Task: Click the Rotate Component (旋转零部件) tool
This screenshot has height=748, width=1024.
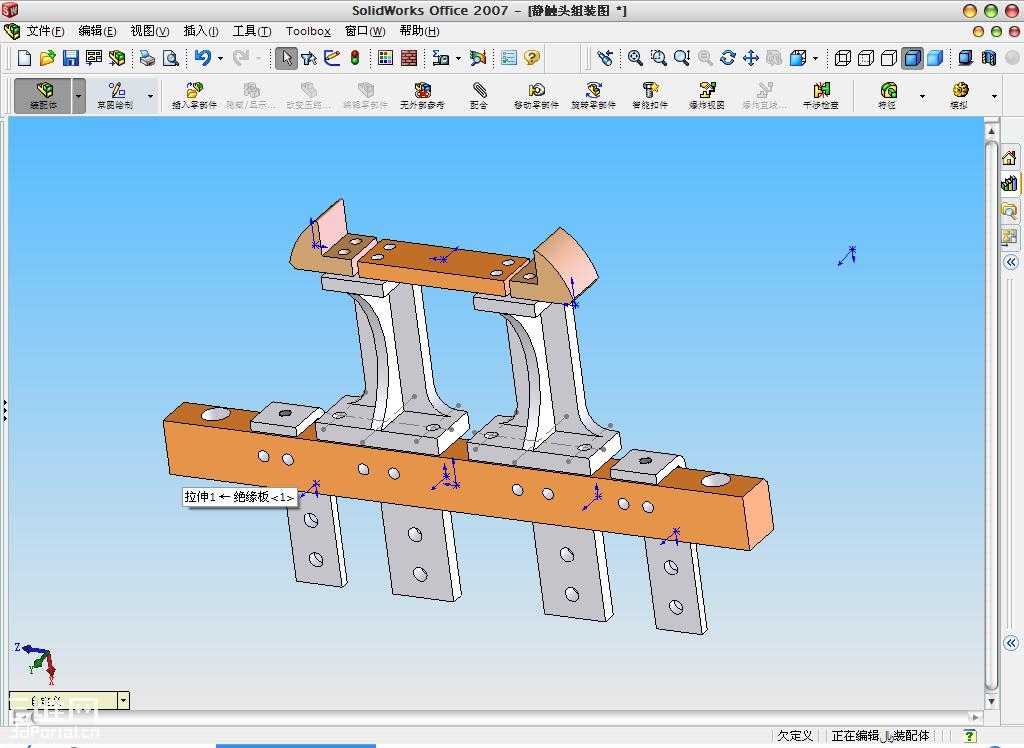Action: pos(593,95)
